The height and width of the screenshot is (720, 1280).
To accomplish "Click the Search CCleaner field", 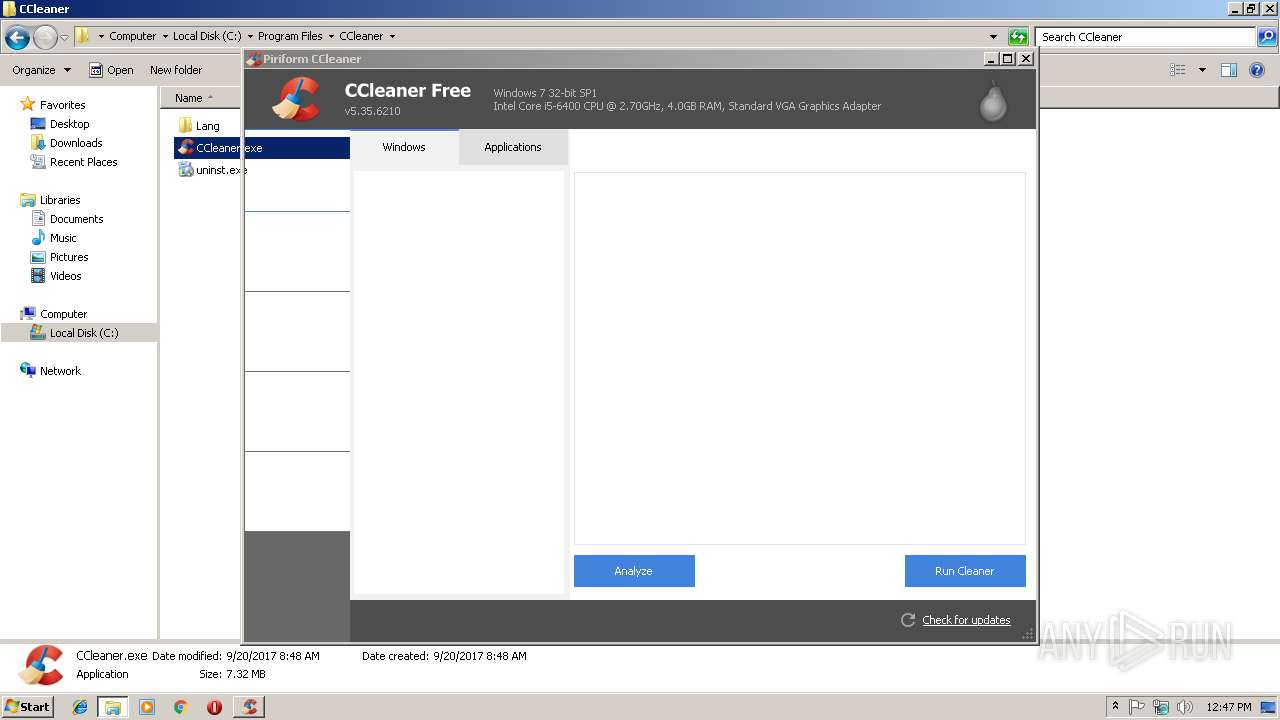I will [1146, 37].
